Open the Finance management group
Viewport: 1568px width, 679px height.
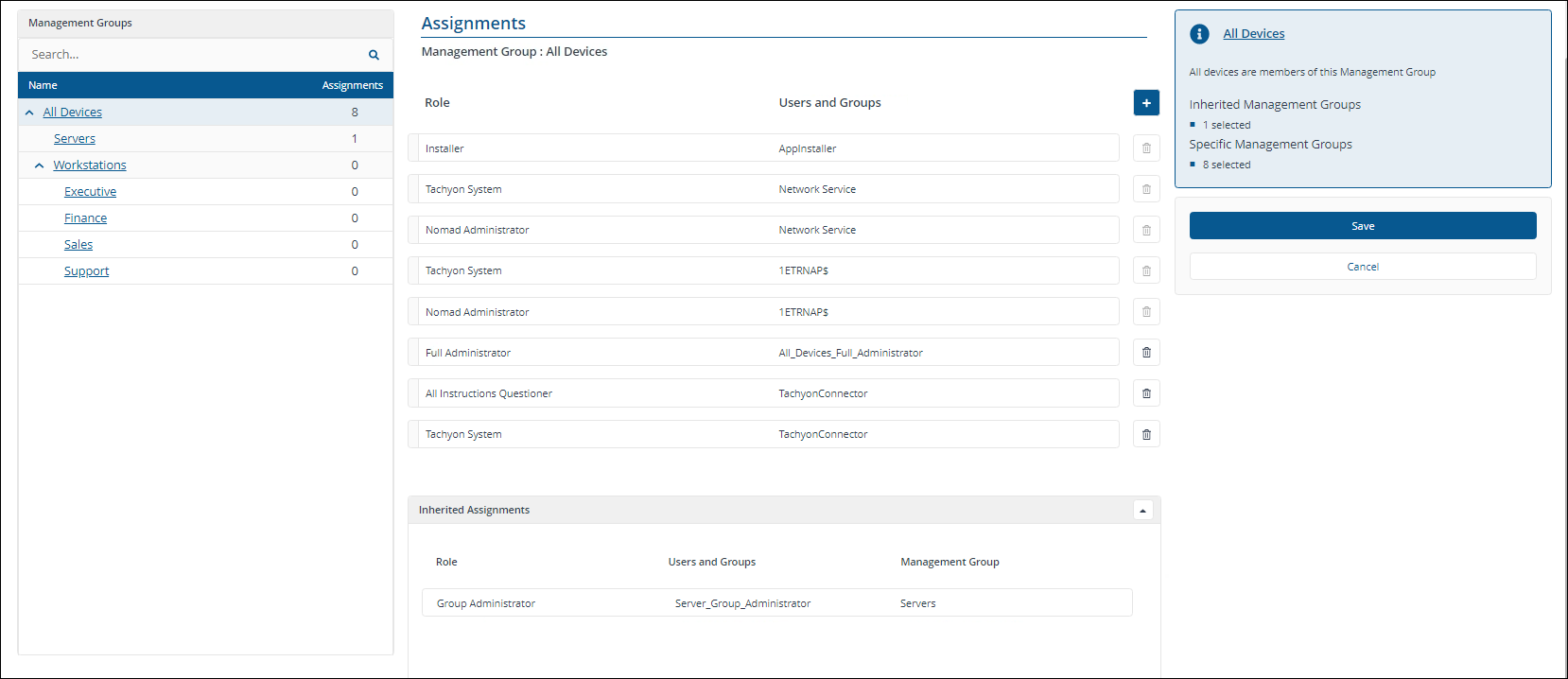[x=85, y=218]
